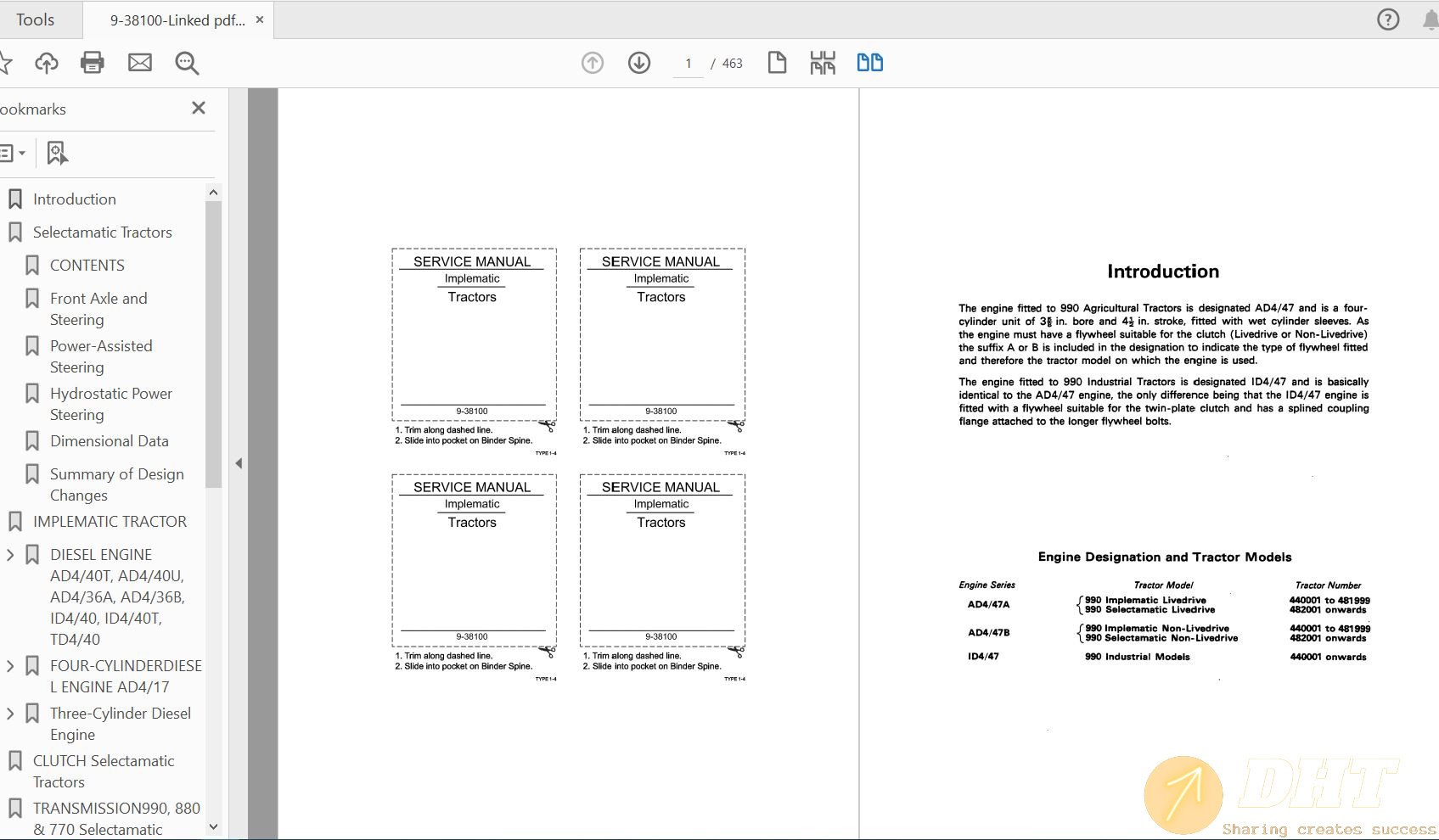This screenshot has height=840, width=1439.
Task: Open the Dimensional Data bookmark
Action: pyautogui.click(x=109, y=441)
